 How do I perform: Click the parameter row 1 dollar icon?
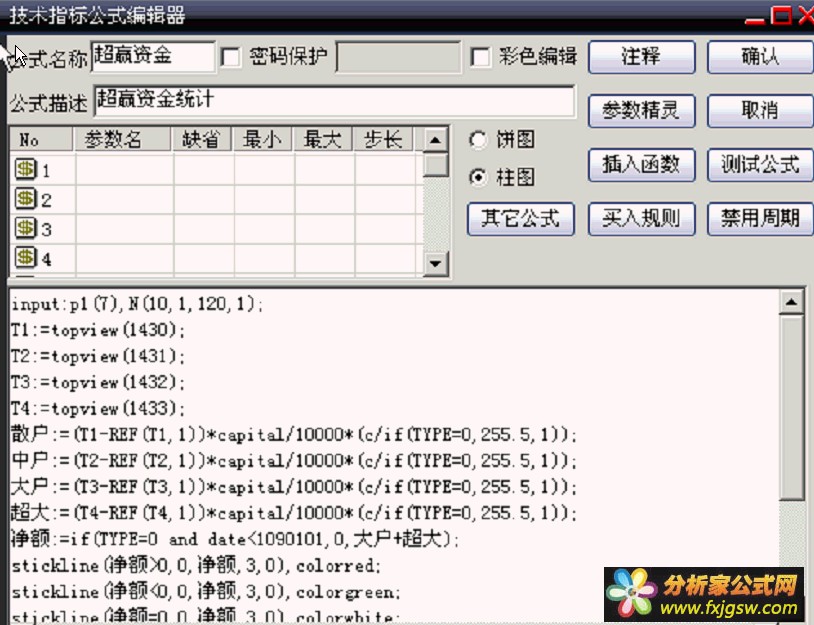click(25, 169)
